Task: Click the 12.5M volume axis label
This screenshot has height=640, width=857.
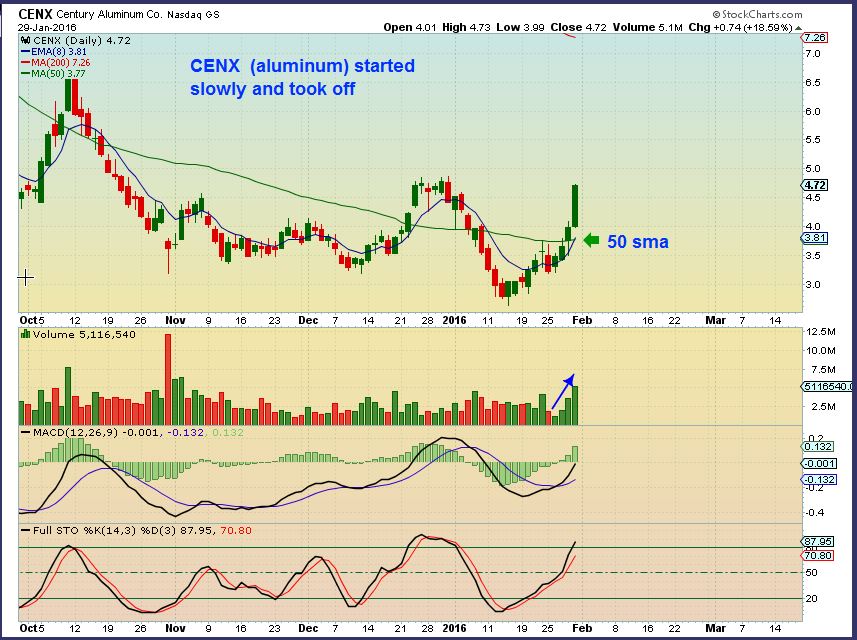Action: (x=821, y=332)
